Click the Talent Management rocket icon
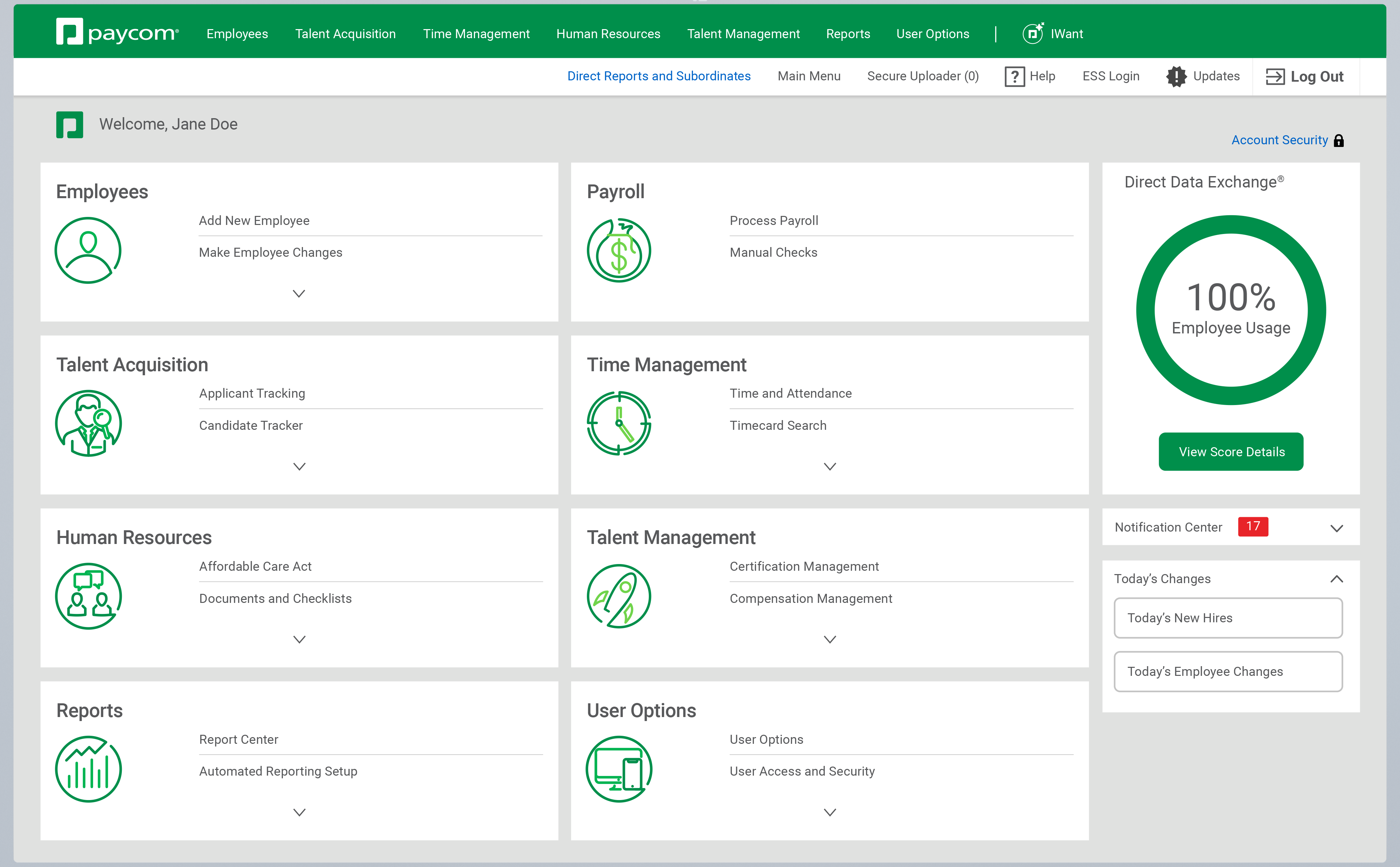 (619, 596)
